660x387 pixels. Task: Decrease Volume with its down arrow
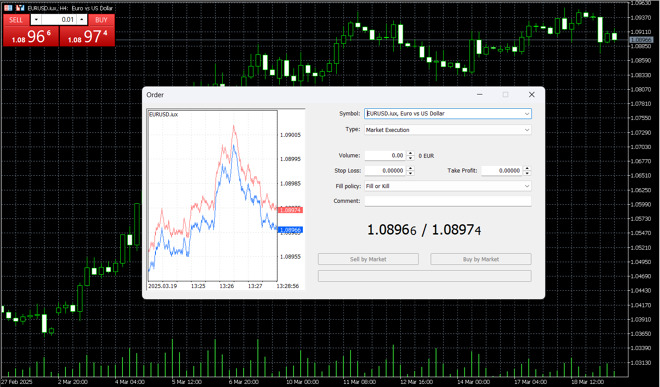click(411, 158)
